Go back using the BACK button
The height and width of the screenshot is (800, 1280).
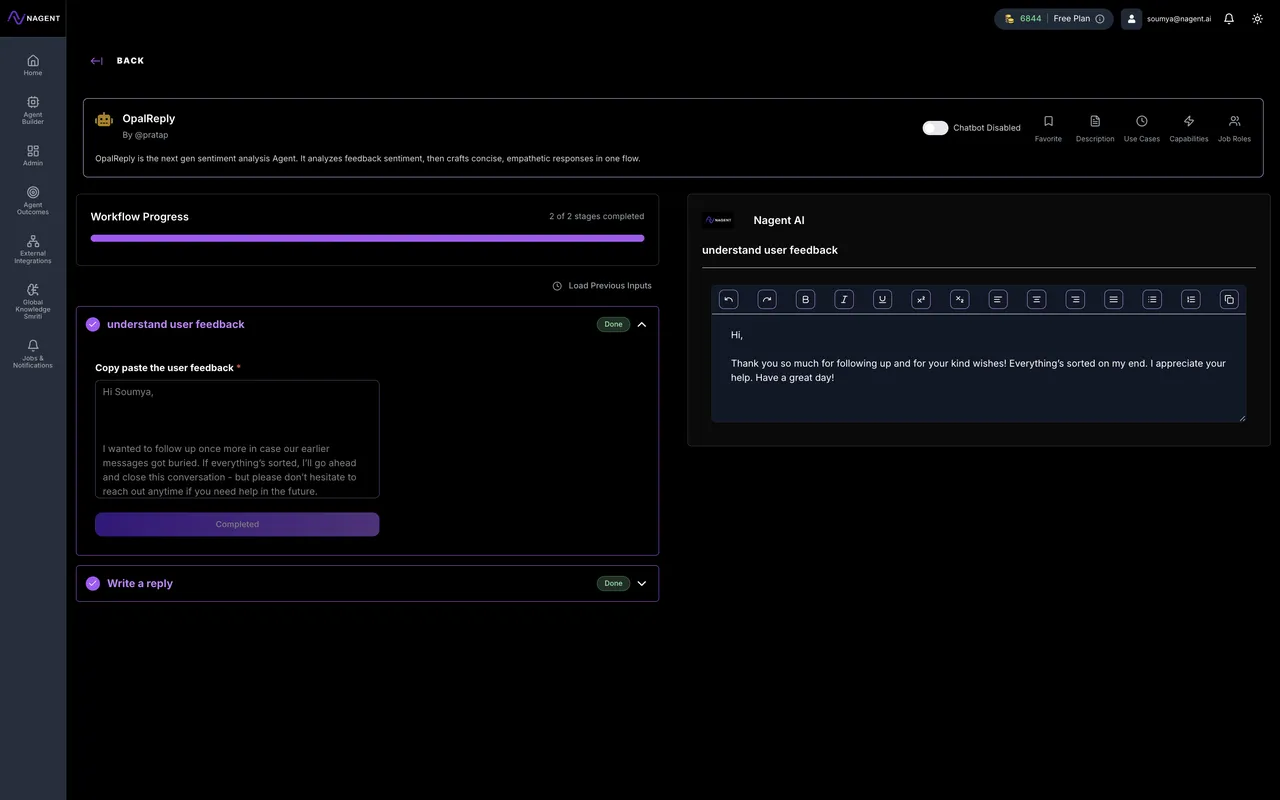[117, 61]
